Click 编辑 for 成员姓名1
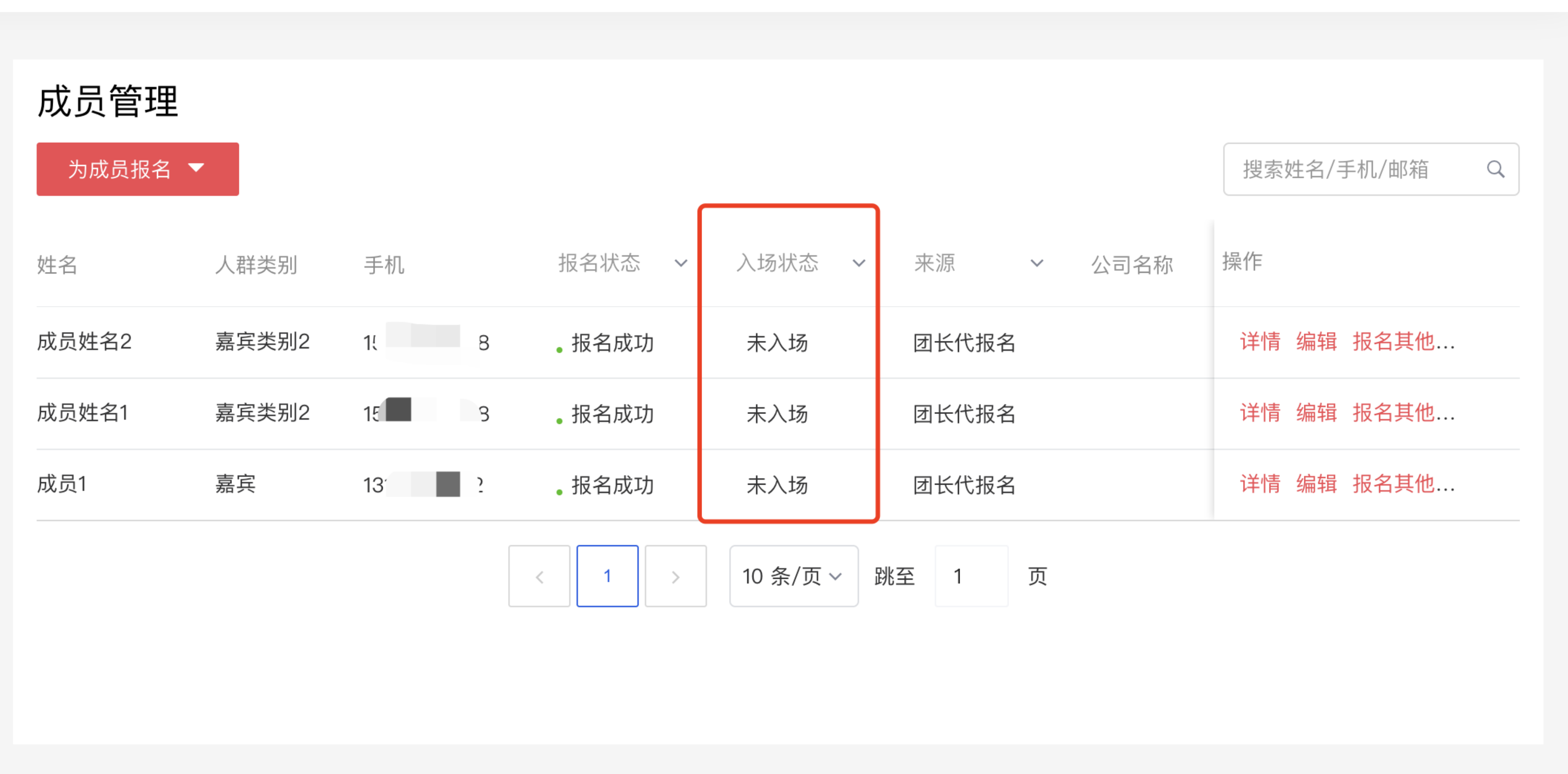 point(1316,413)
